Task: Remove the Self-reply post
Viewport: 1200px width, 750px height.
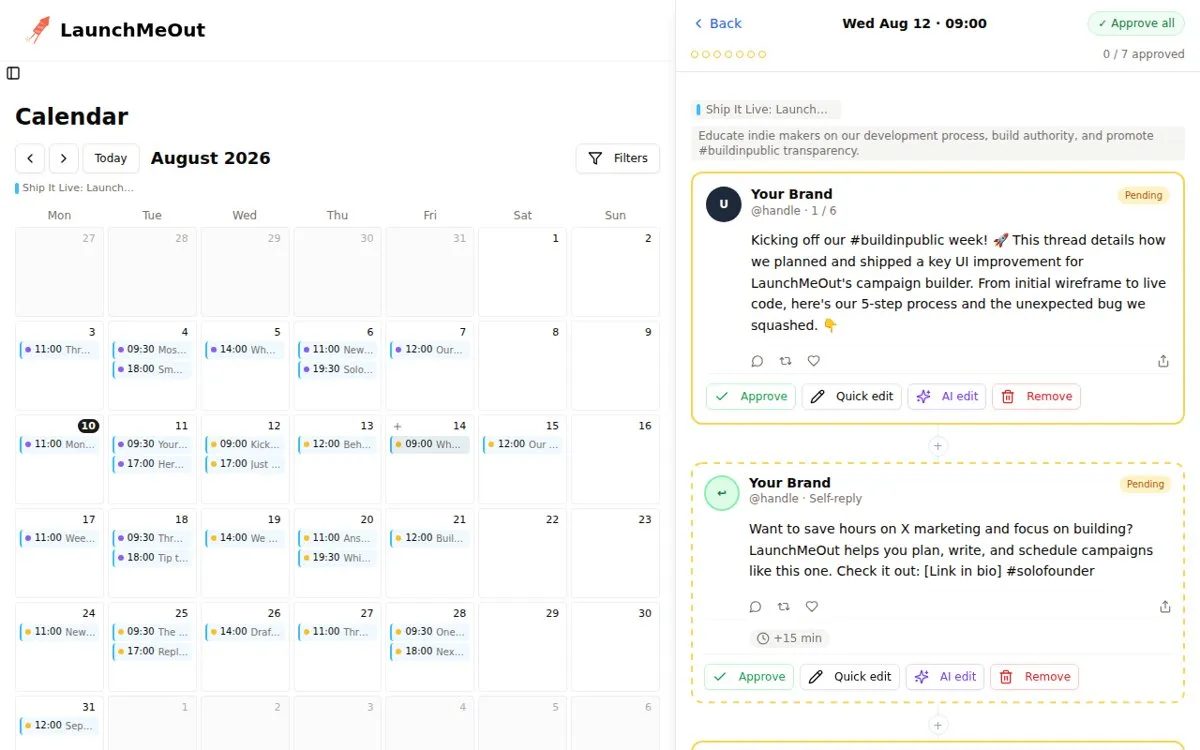Action: pyautogui.click(x=1034, y=676)
